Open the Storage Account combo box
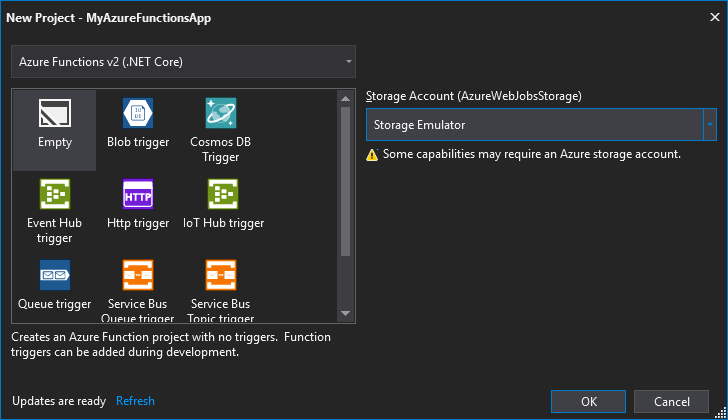 coord(541,124)
